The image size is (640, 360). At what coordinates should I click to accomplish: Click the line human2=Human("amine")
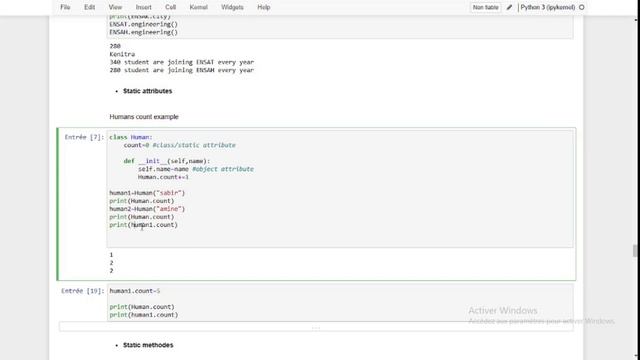147,209
